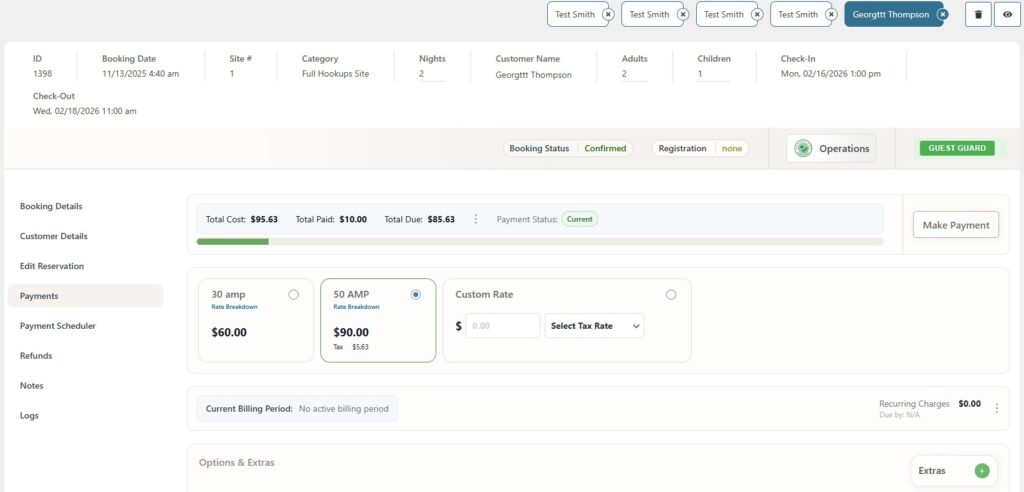Select the 30 amp rate radio

pos(293,295)
